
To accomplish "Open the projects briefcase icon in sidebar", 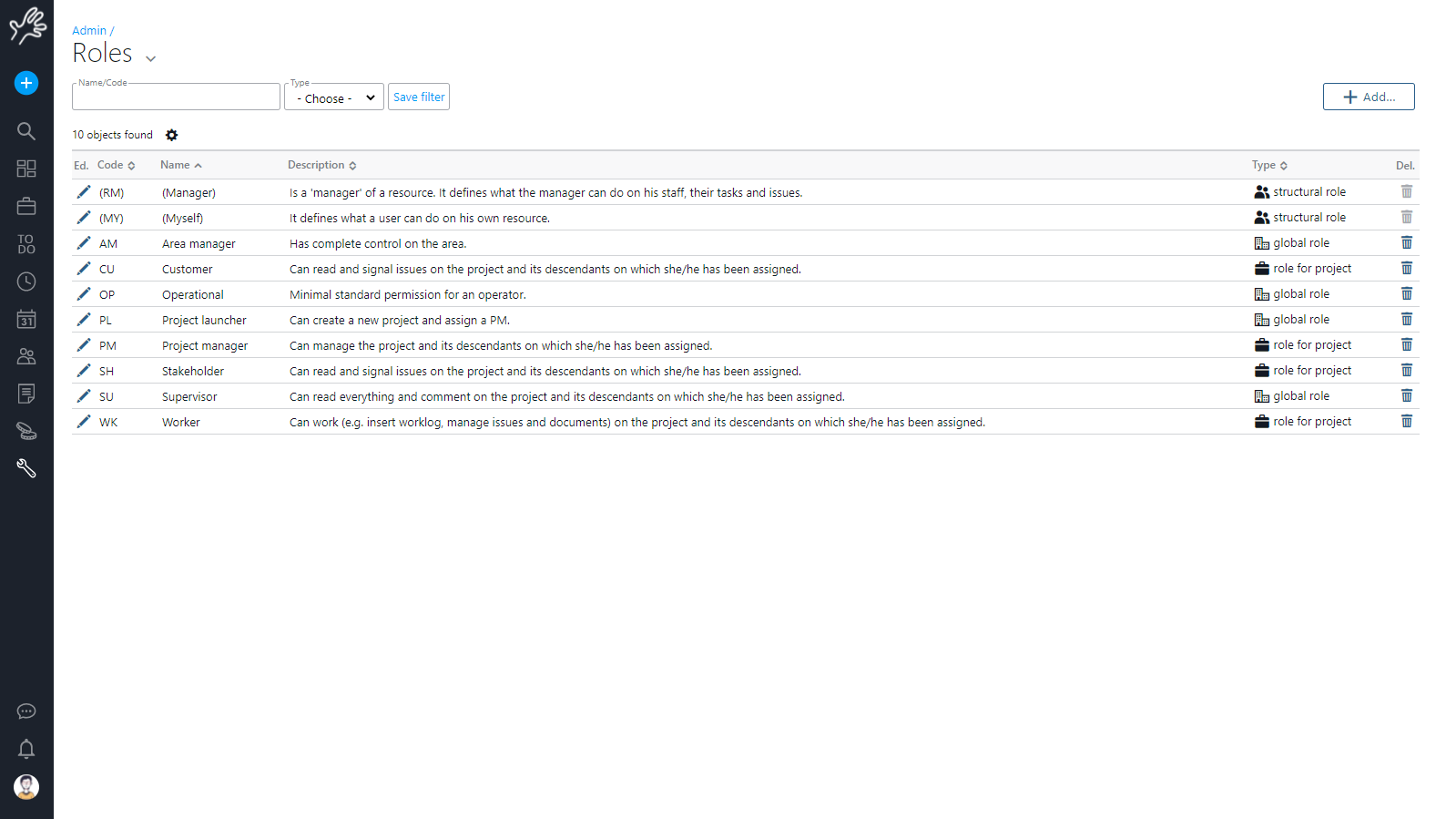I will (26, 207).
